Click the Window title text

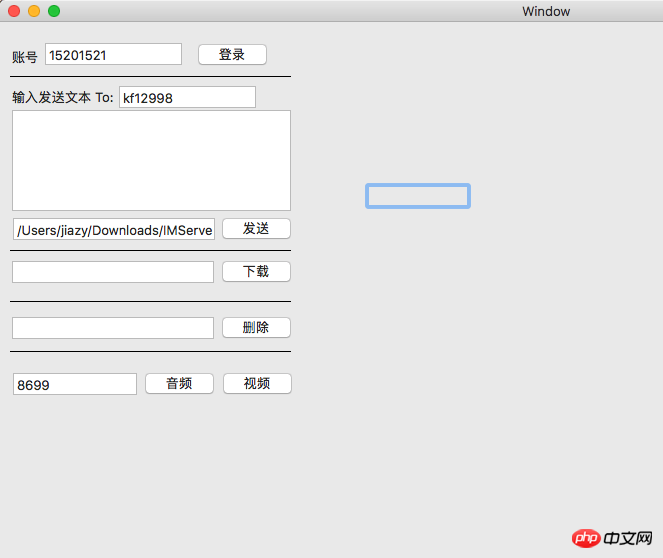pos(546,11)
